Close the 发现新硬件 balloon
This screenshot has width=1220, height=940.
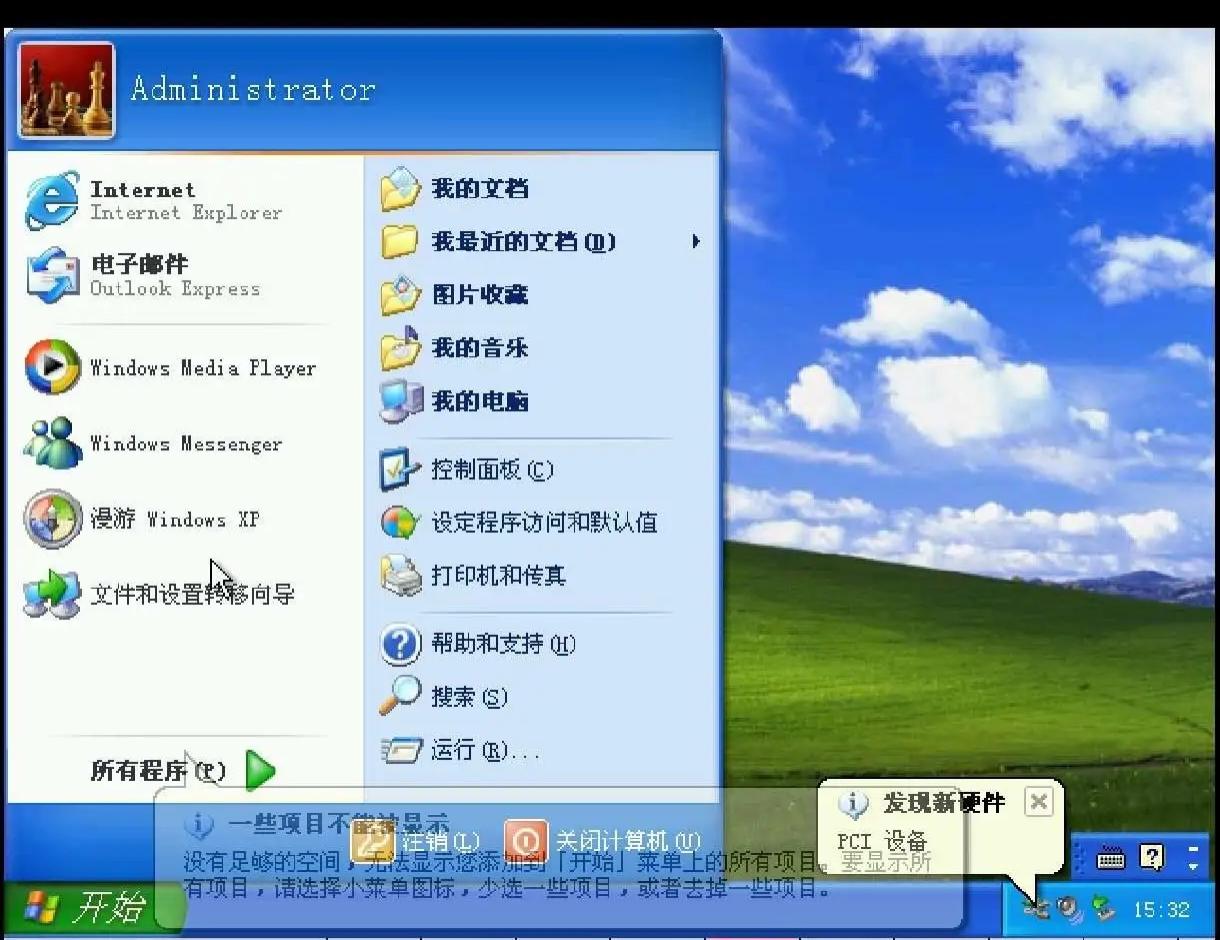1039,802
